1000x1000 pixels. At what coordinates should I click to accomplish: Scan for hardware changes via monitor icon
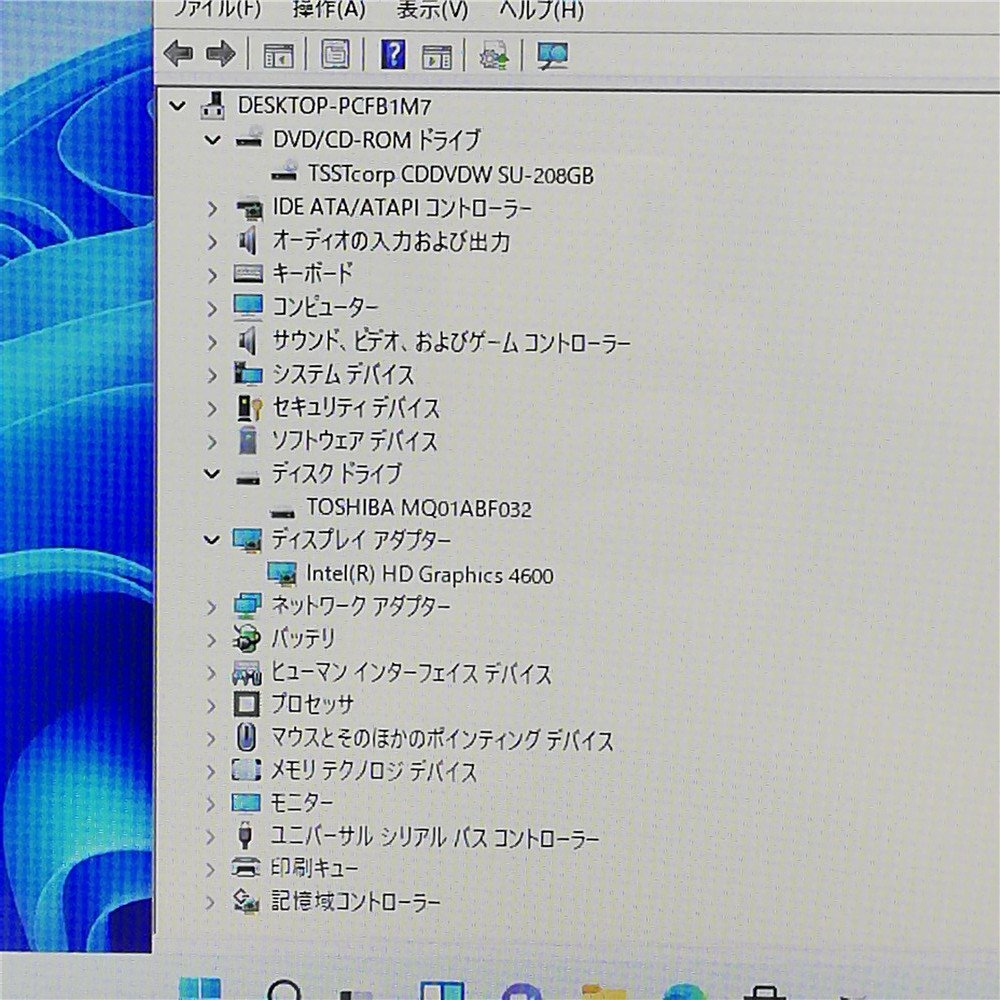pyautogui.click(x=552, y=55)
